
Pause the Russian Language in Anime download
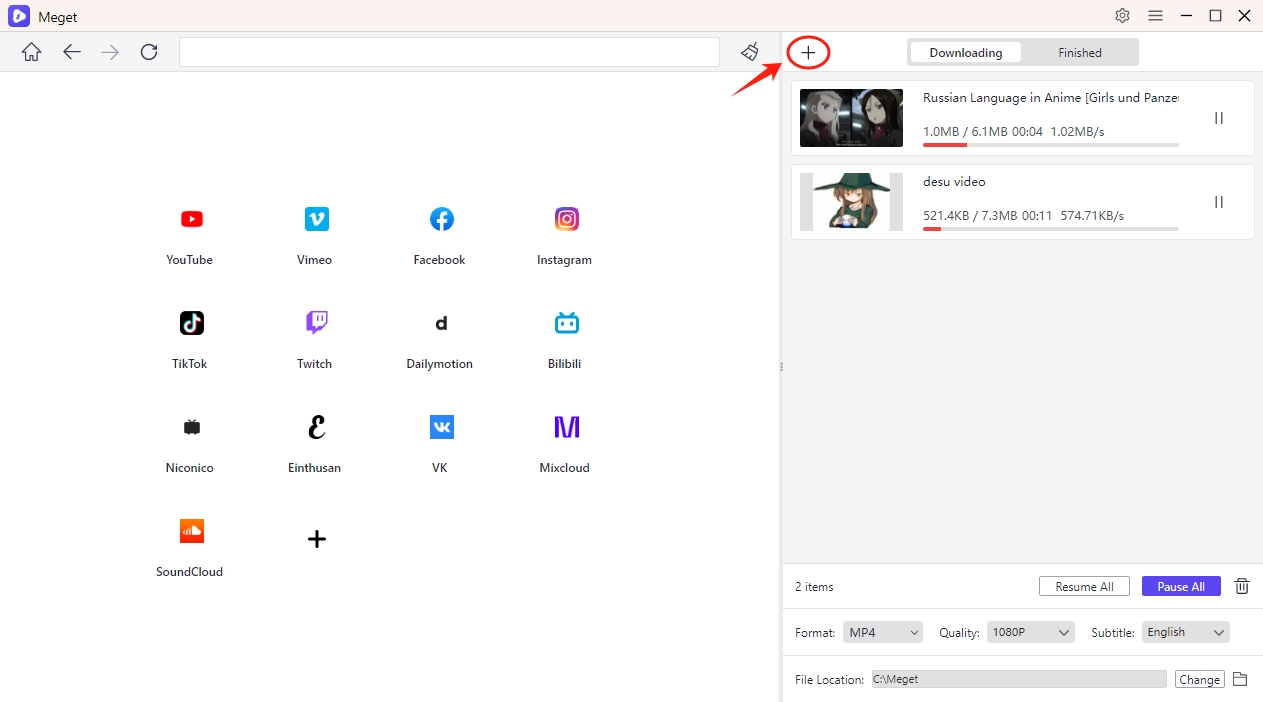tap(1219, 118)
